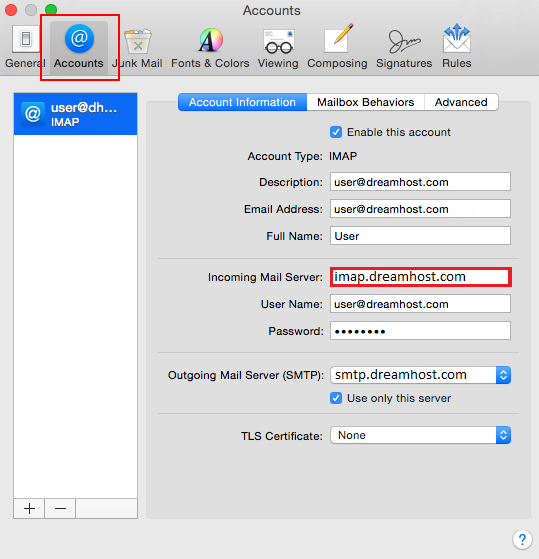
Task: Remove account with the minus button
Action: coord(60,508)
